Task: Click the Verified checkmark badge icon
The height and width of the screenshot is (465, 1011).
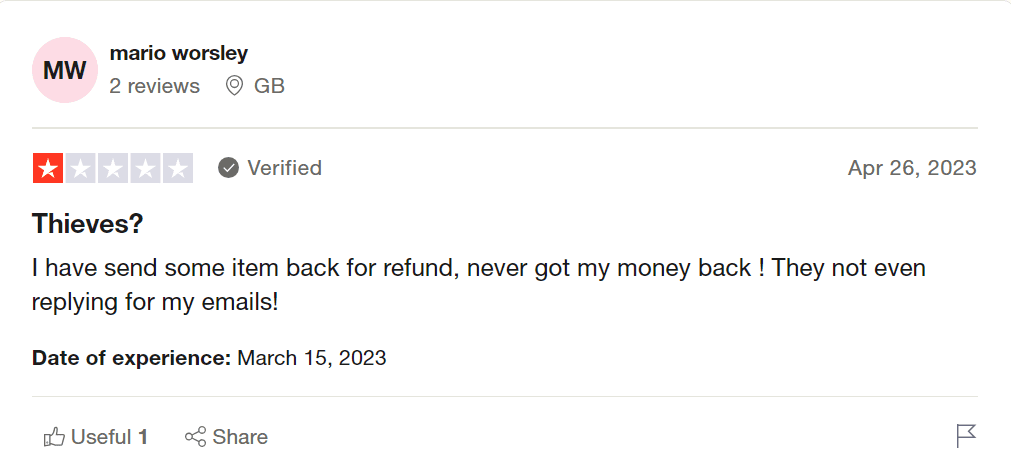Action: [229, 168]
